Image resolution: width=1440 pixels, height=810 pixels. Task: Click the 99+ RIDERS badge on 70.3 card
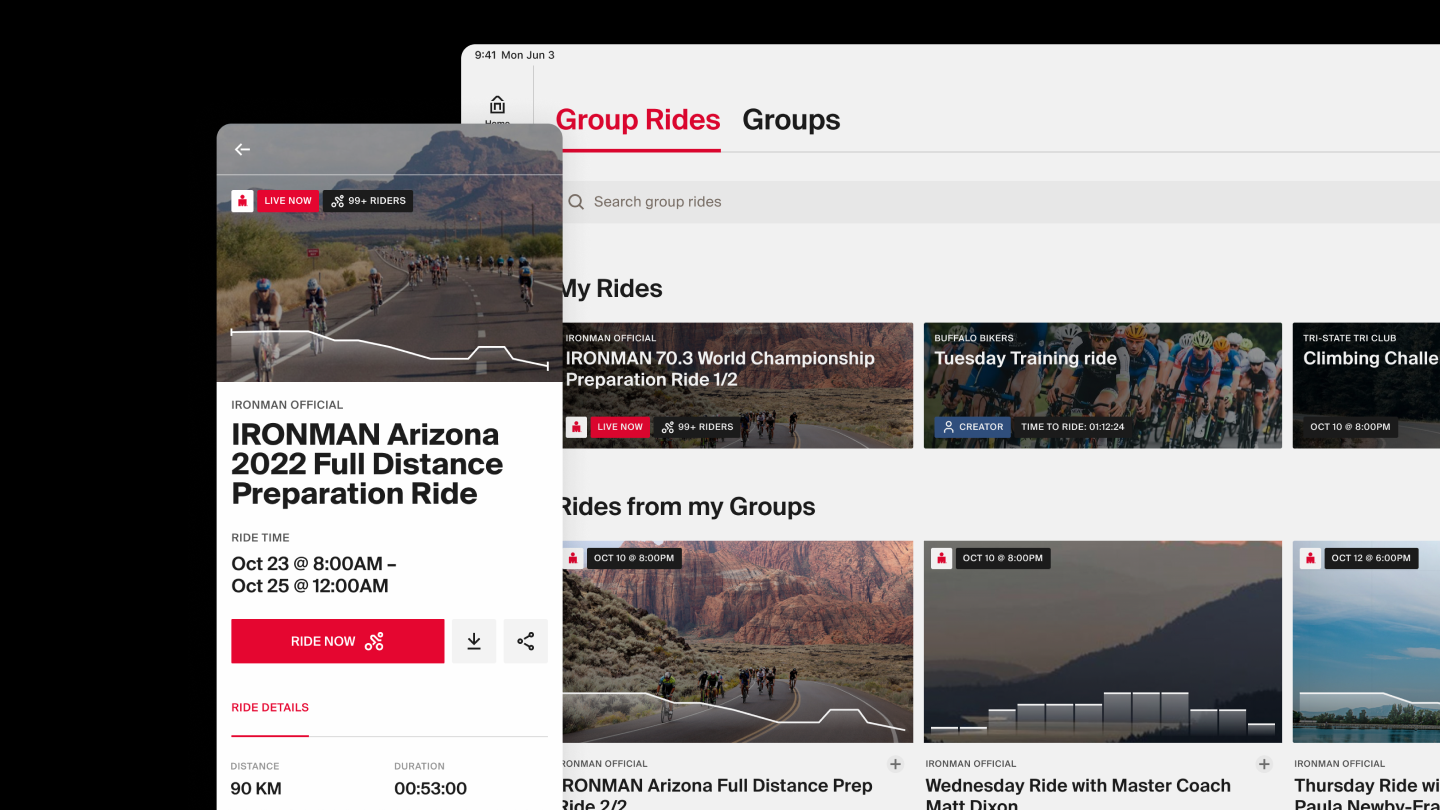[x=698, y=427]
